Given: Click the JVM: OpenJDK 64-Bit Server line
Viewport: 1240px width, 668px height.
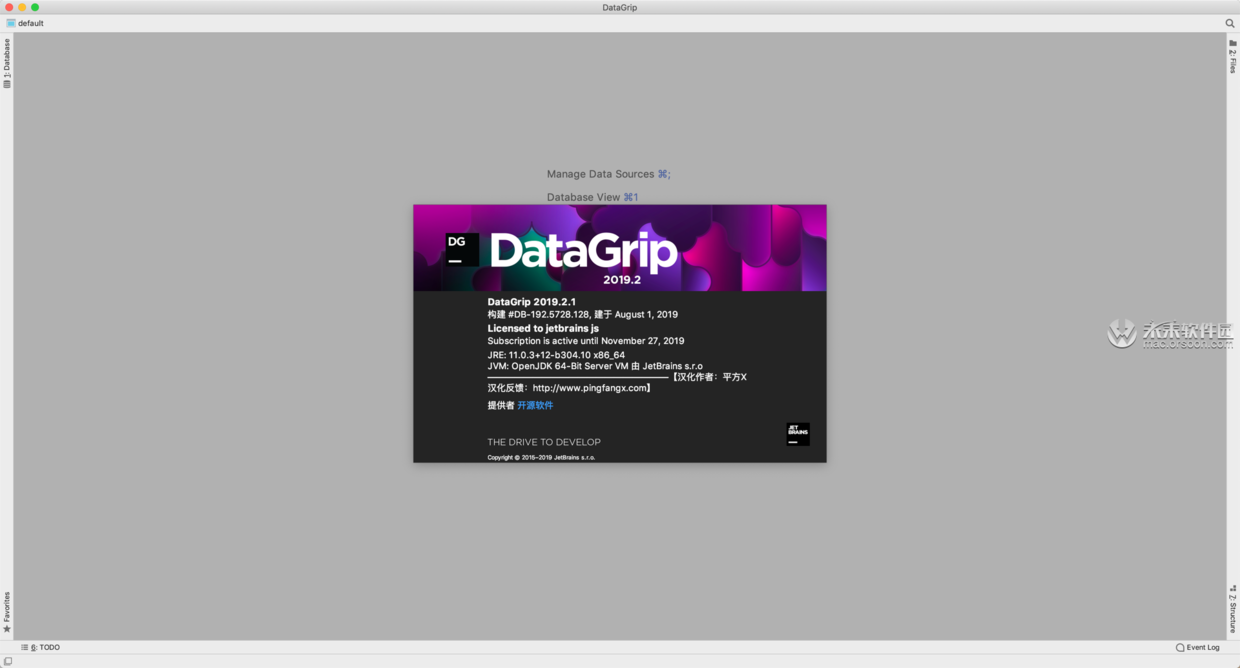Looking at the screenshot, I should coord(595,366).
